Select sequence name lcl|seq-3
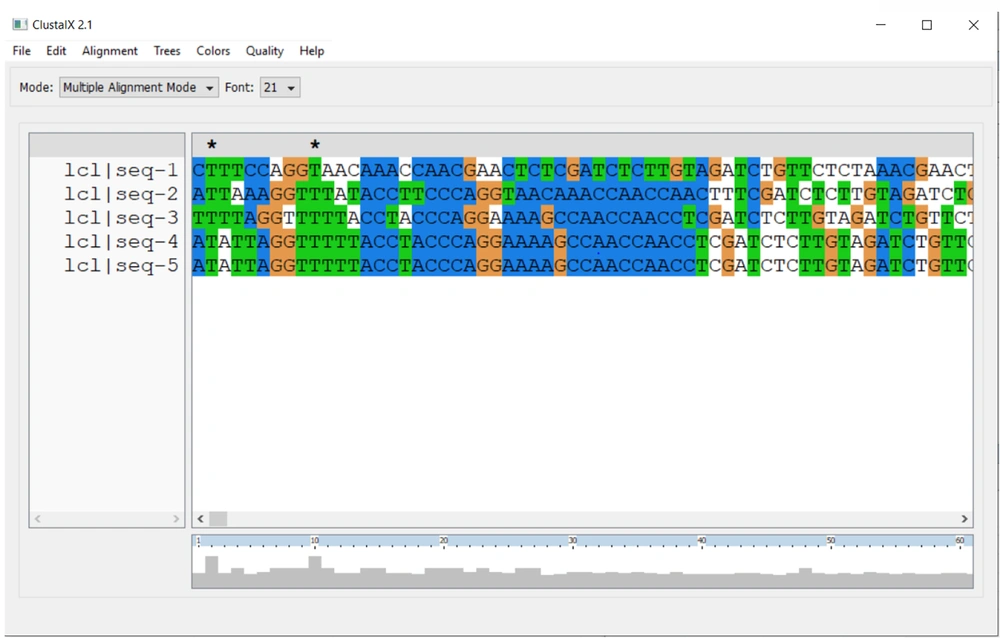This screenshot has width=1000, height=638. point(121,218)
